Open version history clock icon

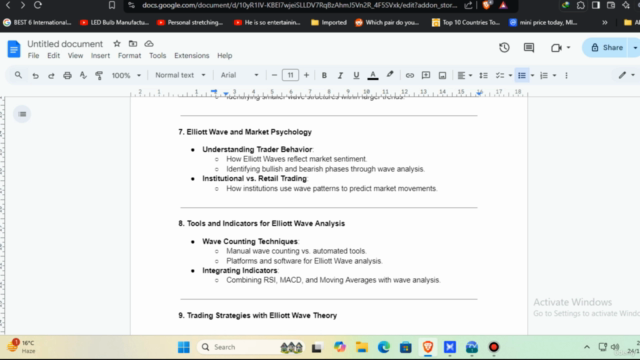pyautogui.click(x=504, y=48)
